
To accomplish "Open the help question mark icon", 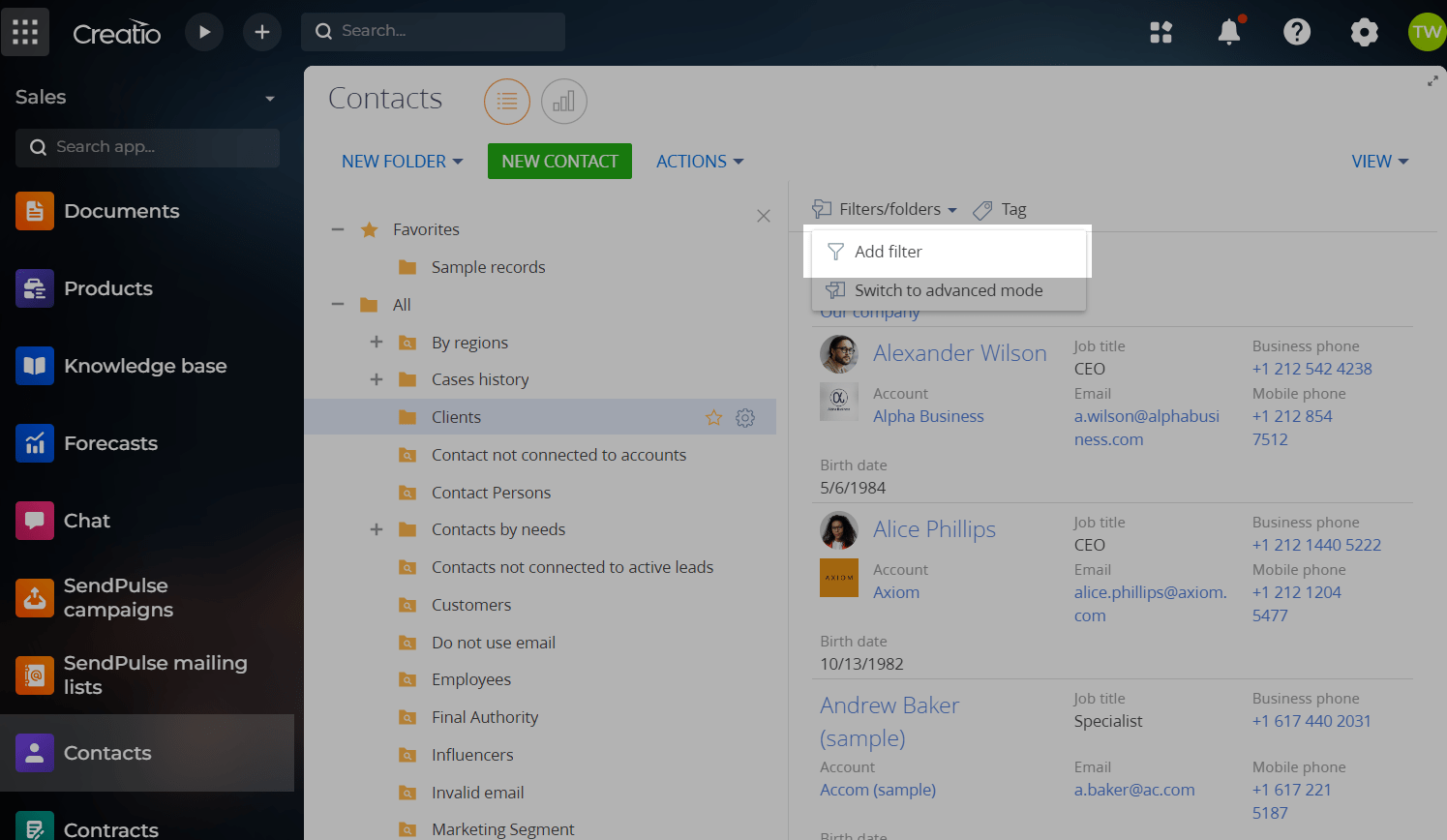I will point(1297,32).
